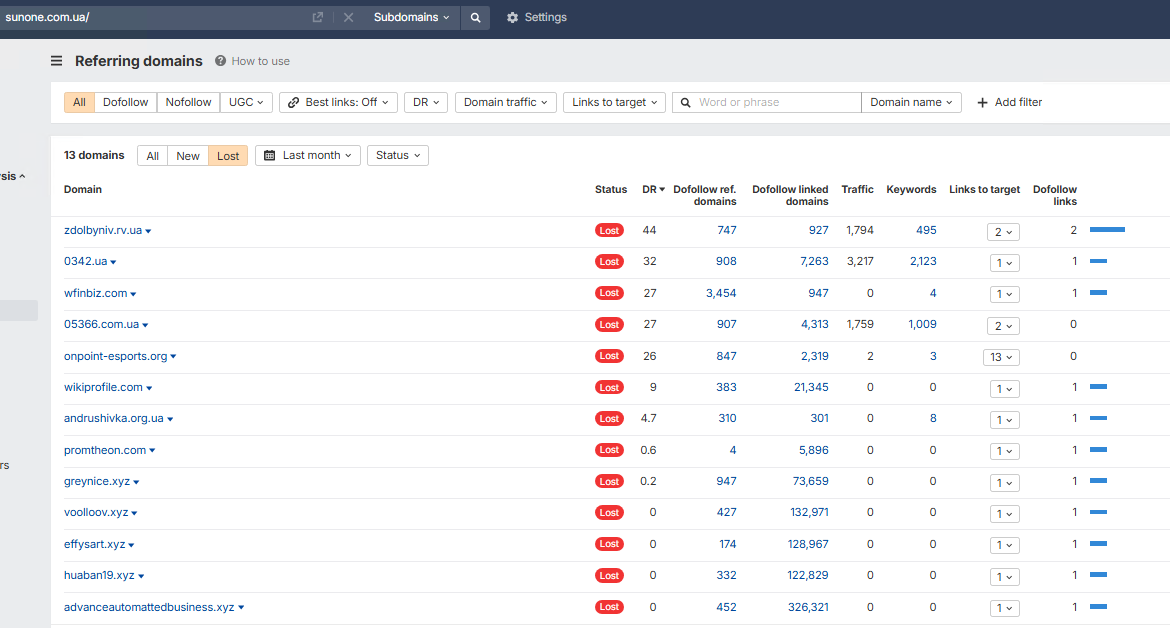The width and height of the screenshot is (1170, 628).
Task: Expand links to target for wfinbiz.com
Action: coord(1004,295)
